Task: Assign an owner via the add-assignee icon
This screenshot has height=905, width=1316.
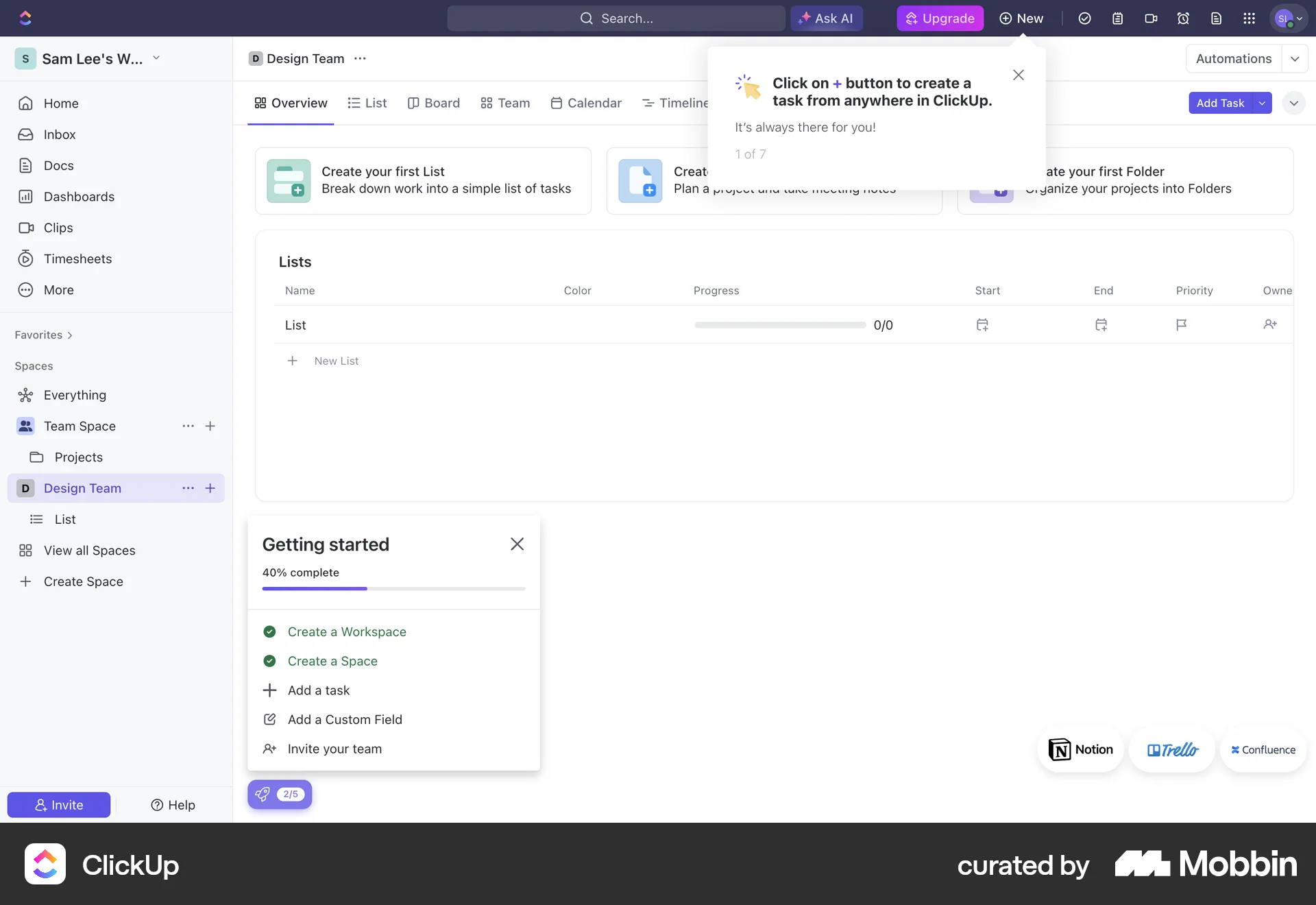Action: click(x=1269, y=324)
